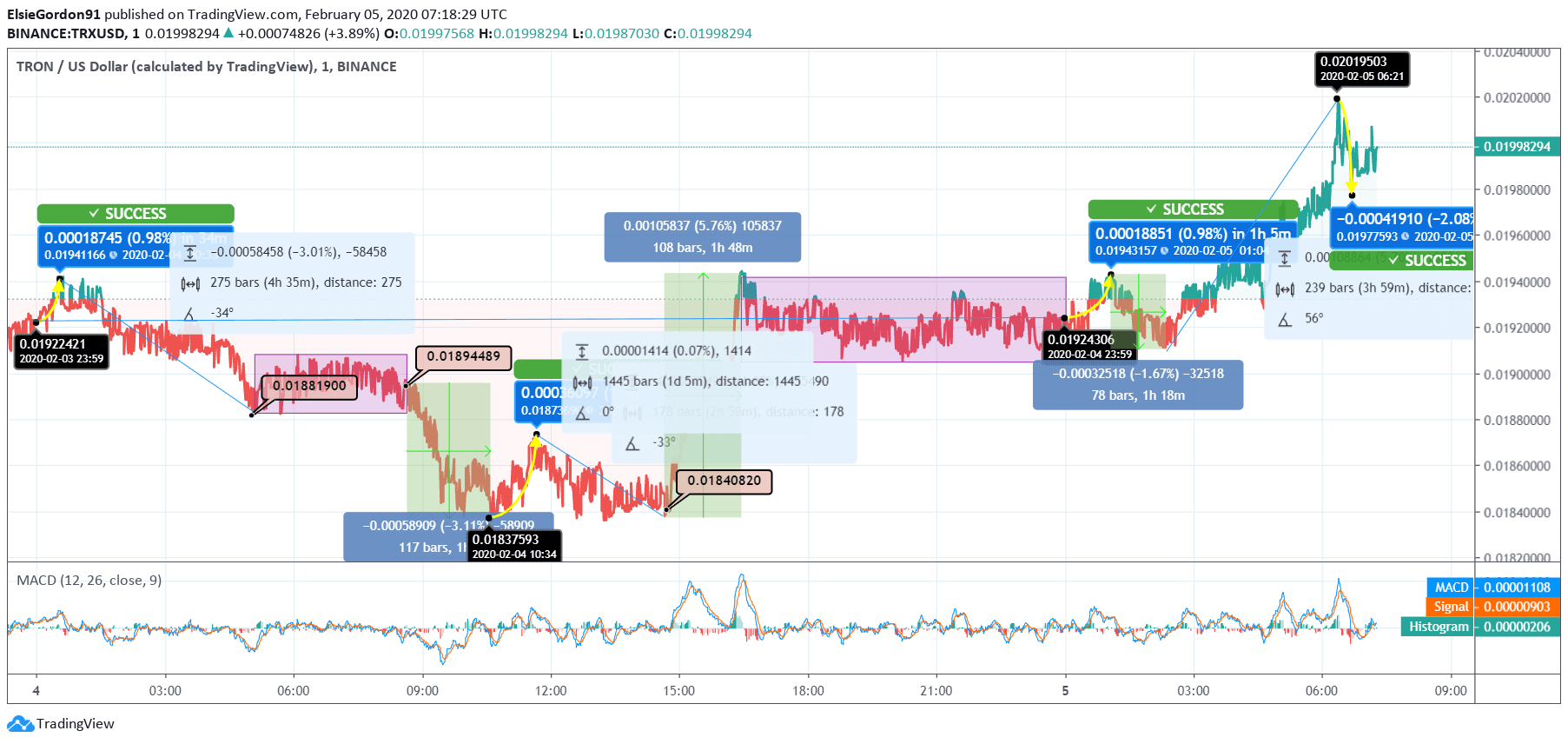Select the TRON / US Dollar chart title

pyautogui.click(x=207, y=67)
